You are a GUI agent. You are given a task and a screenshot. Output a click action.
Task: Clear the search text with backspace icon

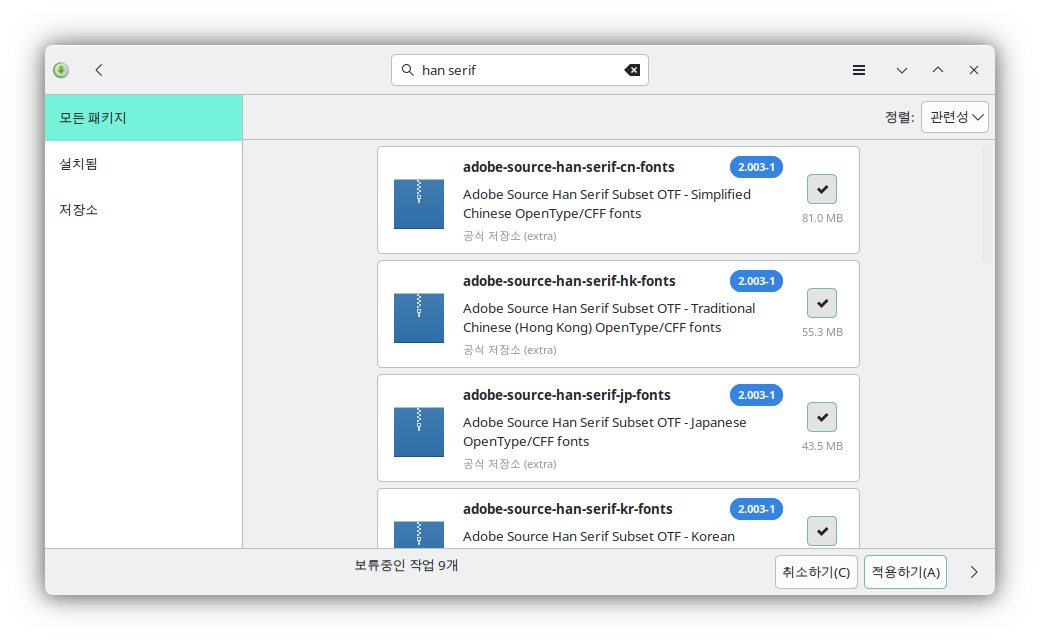tap(632, 70)
